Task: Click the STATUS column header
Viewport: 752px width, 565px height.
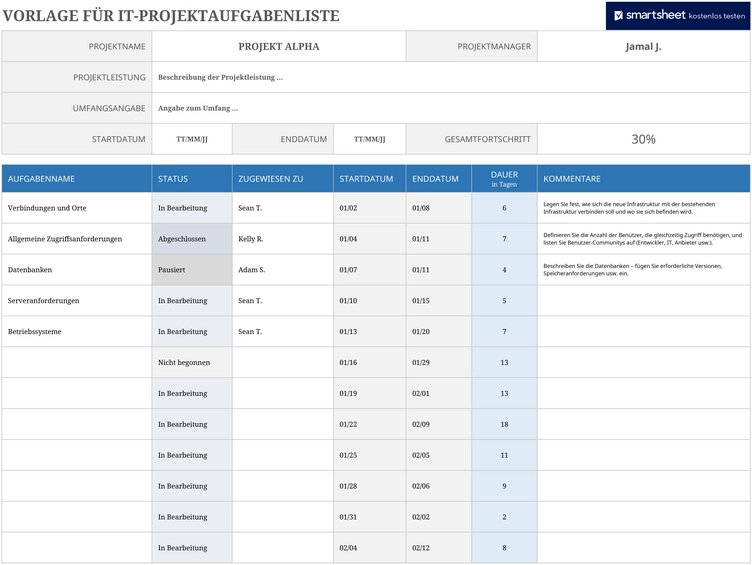Action: click(x=192, y=178)
